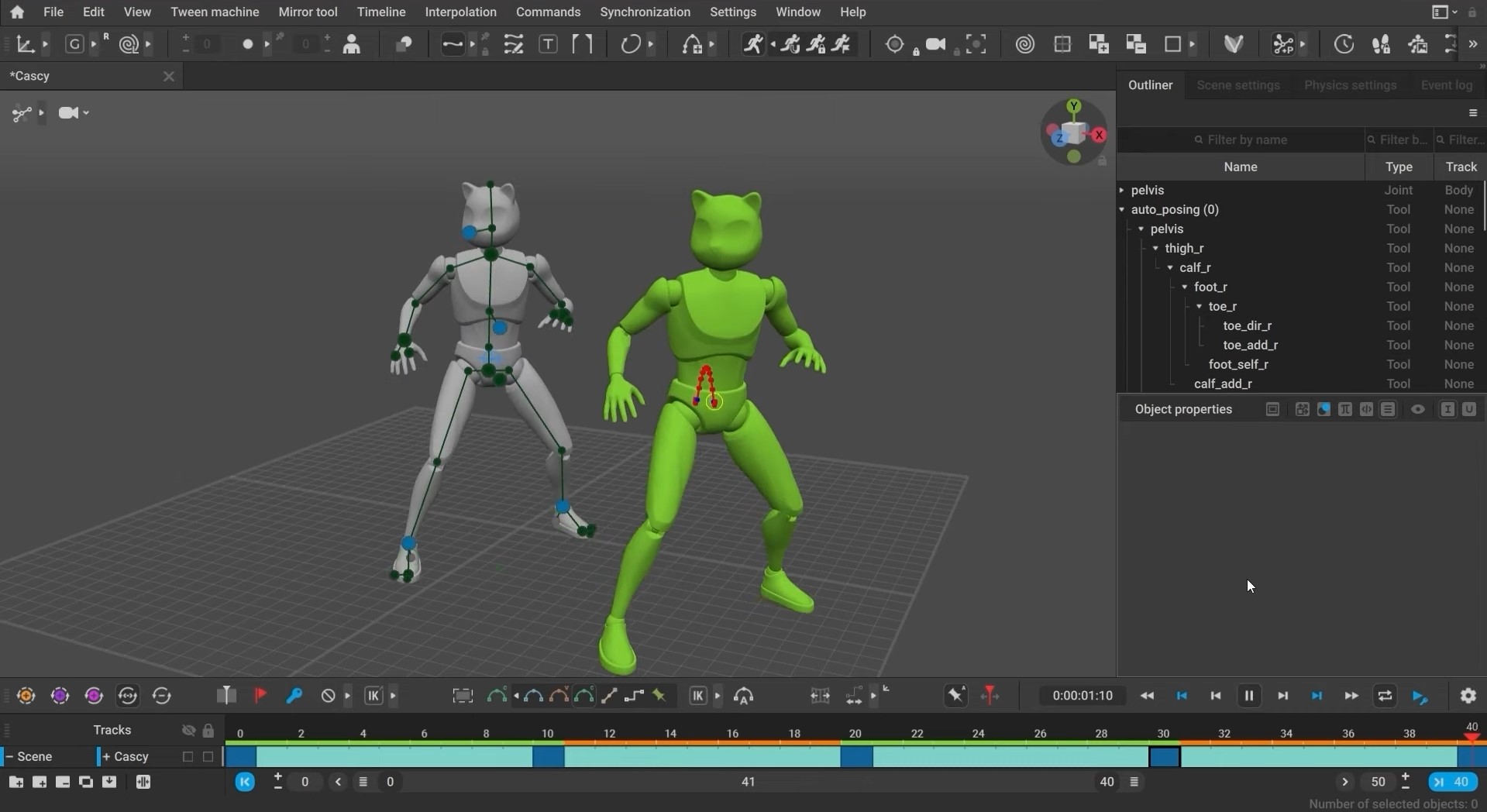Click the clock timing tool icon

[1344, 44]
